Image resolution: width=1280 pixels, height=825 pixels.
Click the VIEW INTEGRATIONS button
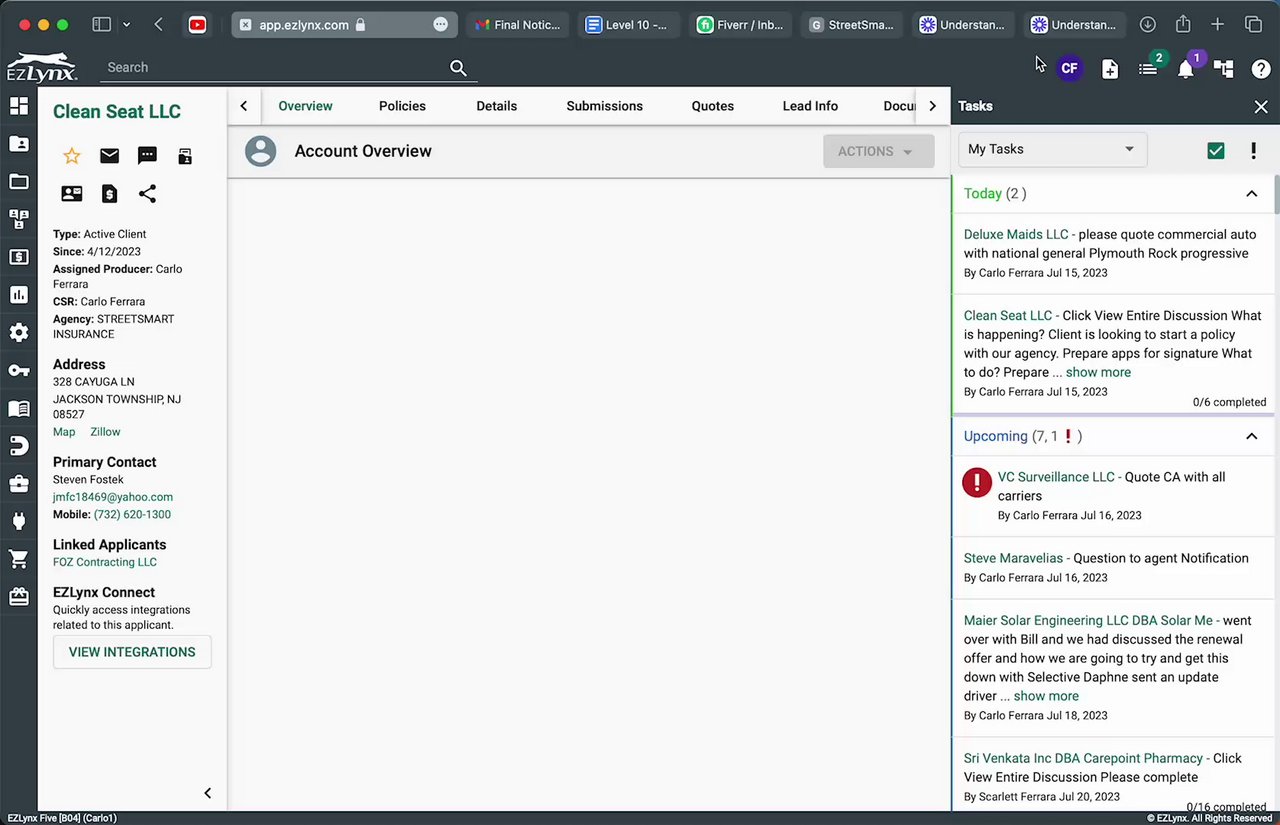coord(132,652)
